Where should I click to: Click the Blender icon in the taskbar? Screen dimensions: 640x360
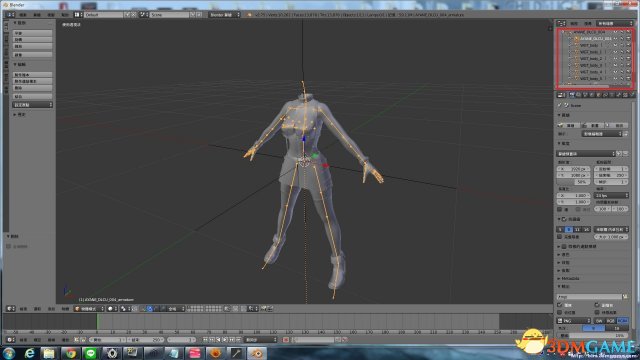pyautogui.click(x=257, y=353)
